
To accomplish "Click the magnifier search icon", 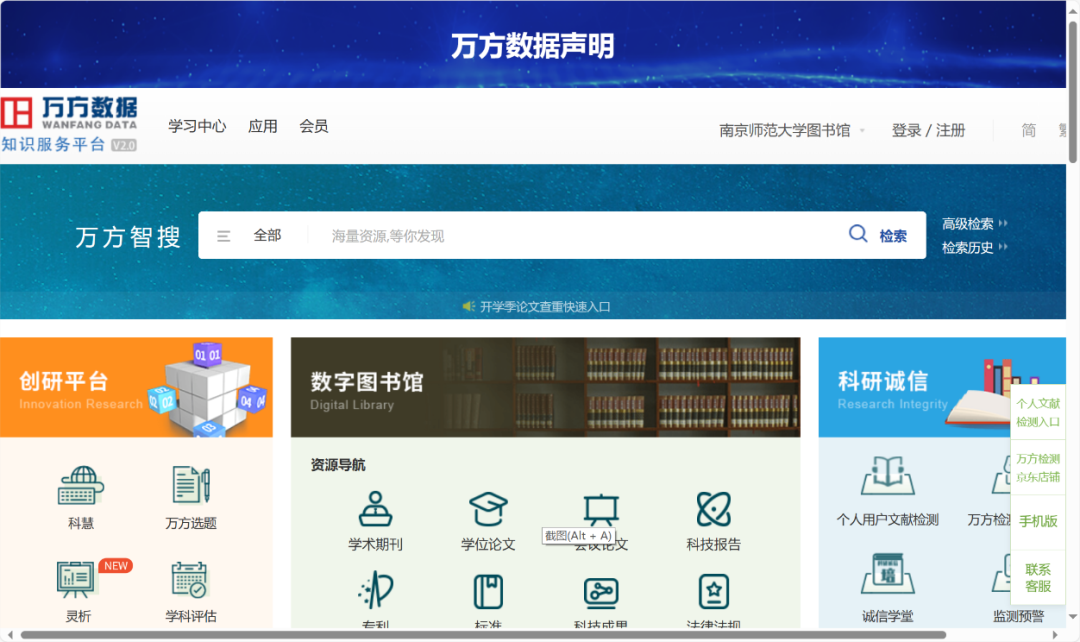I will point(858,234).
